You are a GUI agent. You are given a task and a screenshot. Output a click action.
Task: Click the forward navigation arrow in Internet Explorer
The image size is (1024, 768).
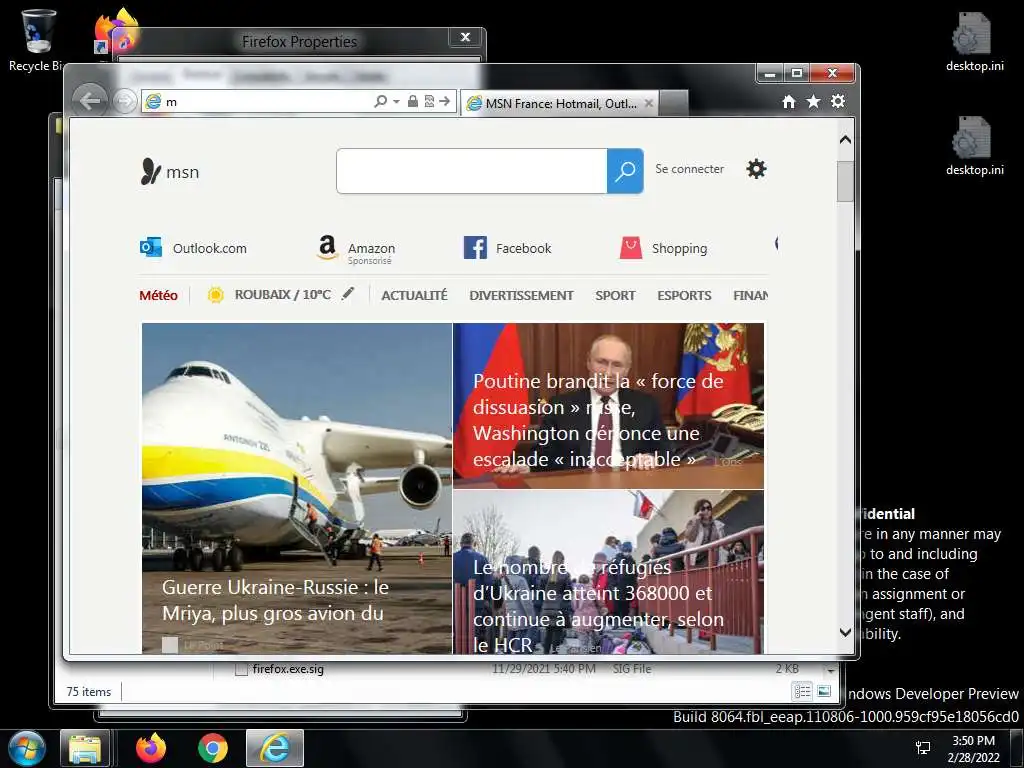(123, 101)
